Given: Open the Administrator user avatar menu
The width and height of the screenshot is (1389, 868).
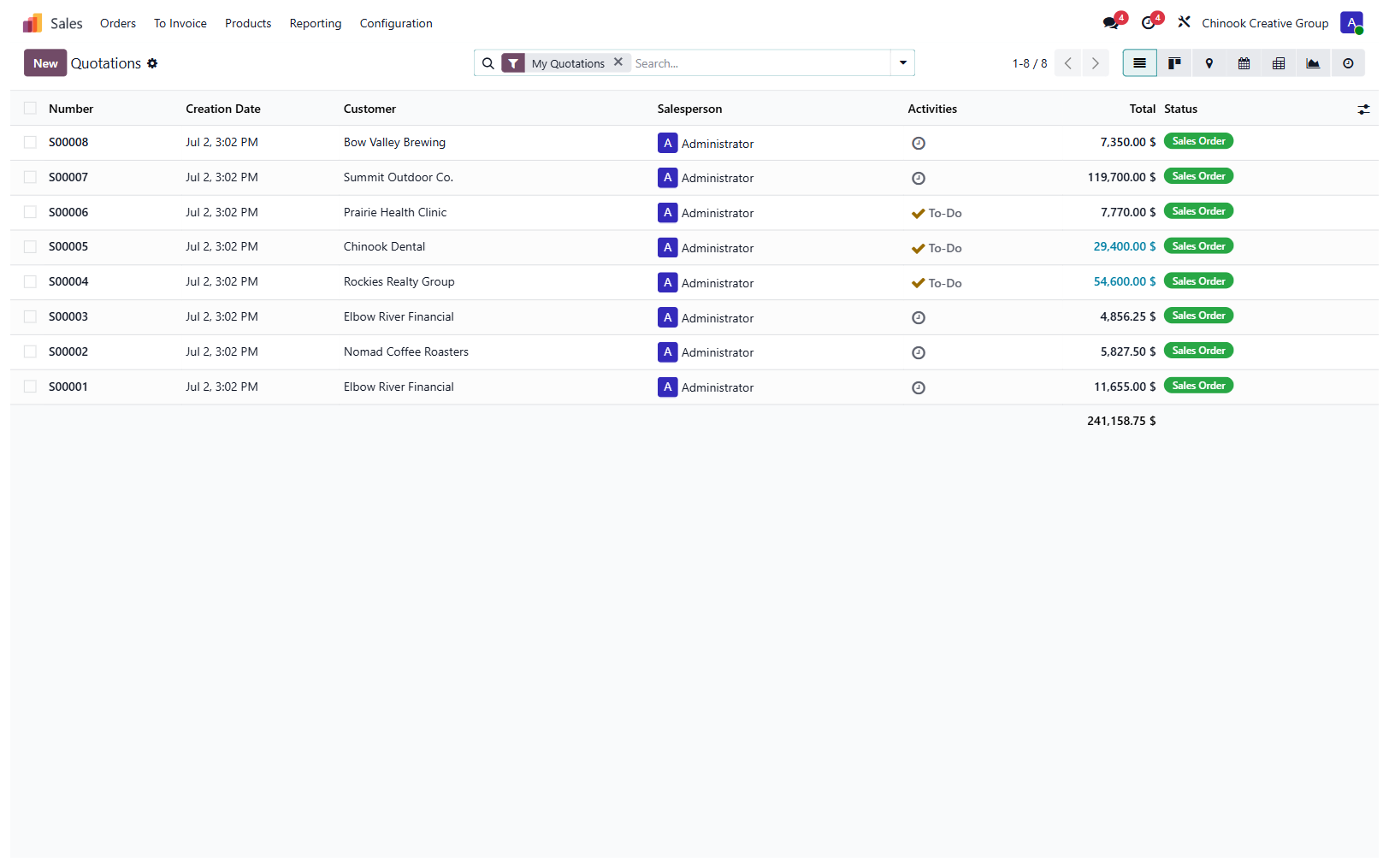Looking at the screenshot, I should 1351,23.
